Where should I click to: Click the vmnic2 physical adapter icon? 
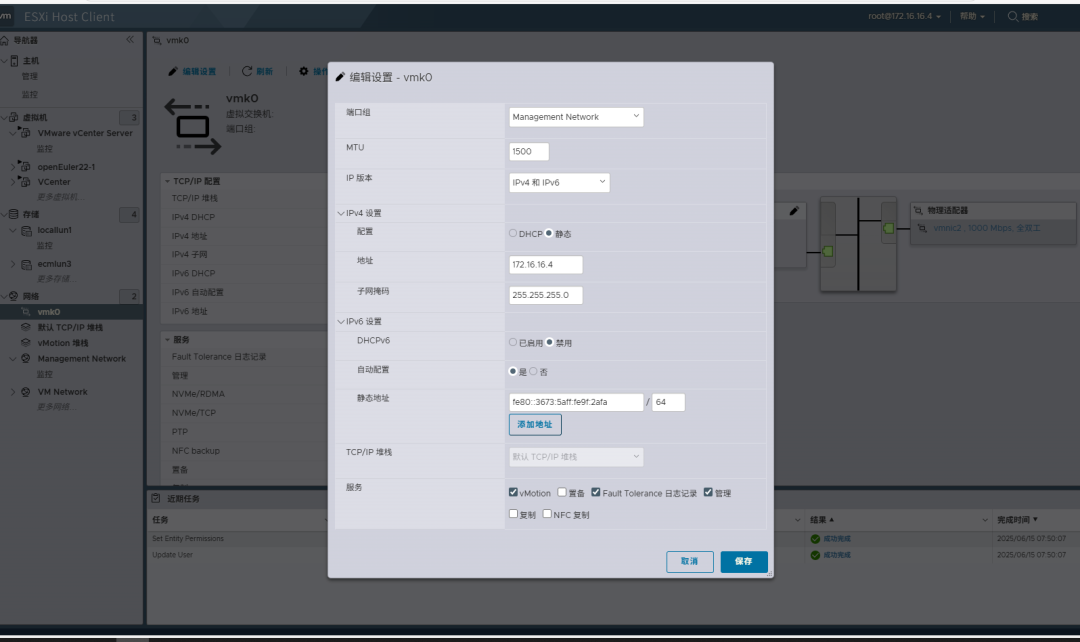(x=922, y=228)
